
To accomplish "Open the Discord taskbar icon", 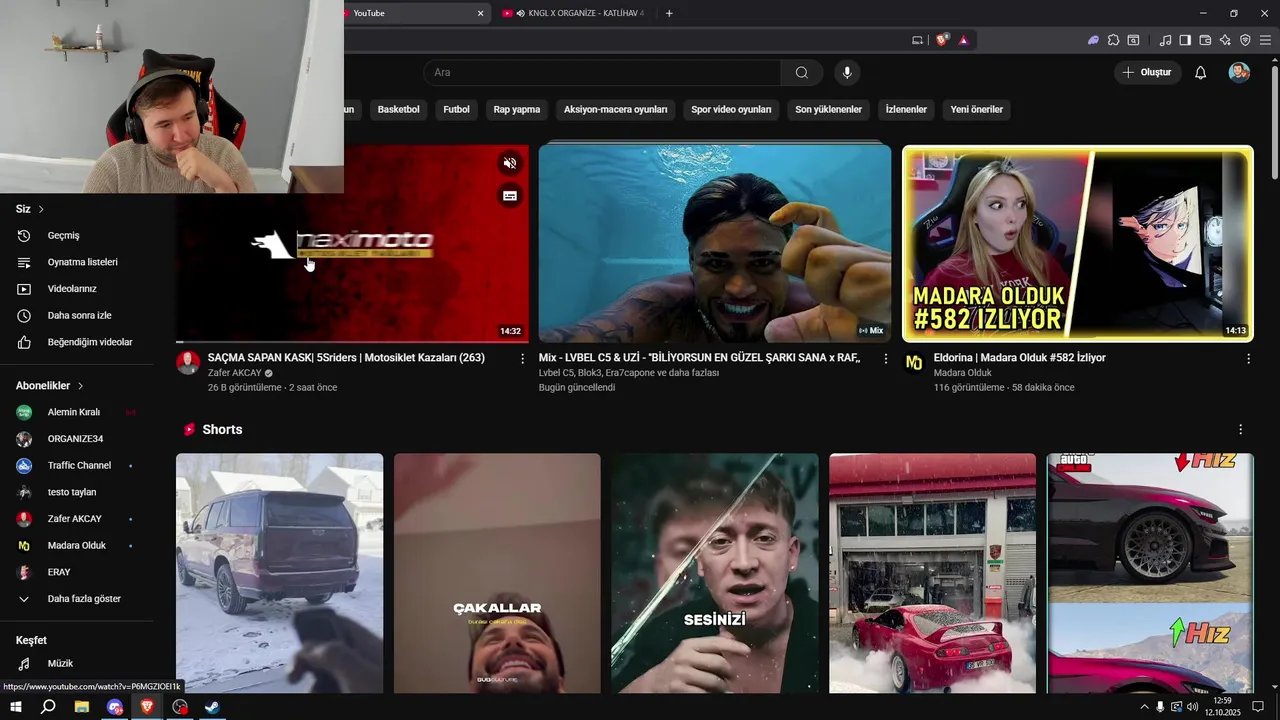I will click(115, 706).
